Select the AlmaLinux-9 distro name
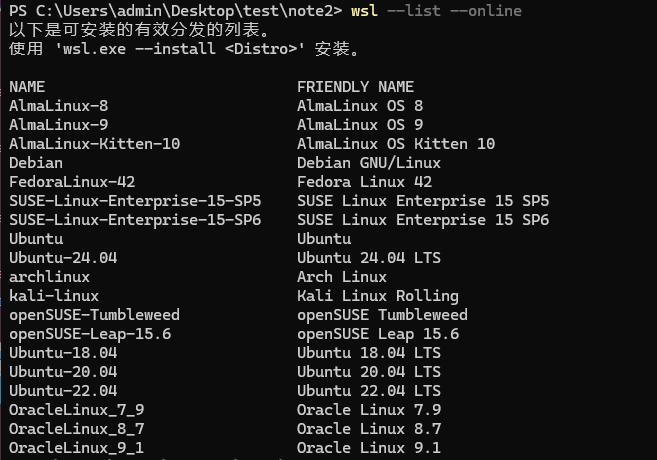Viewport: 657px width, 460px height. (59, 124)
